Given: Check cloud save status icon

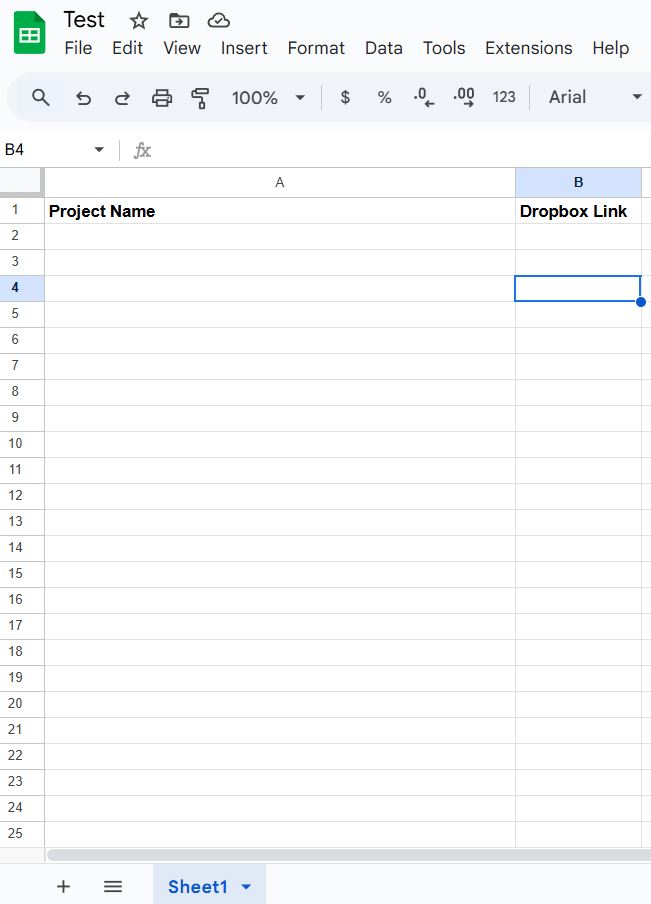Looking at the screenshot, I should point(218,21).
